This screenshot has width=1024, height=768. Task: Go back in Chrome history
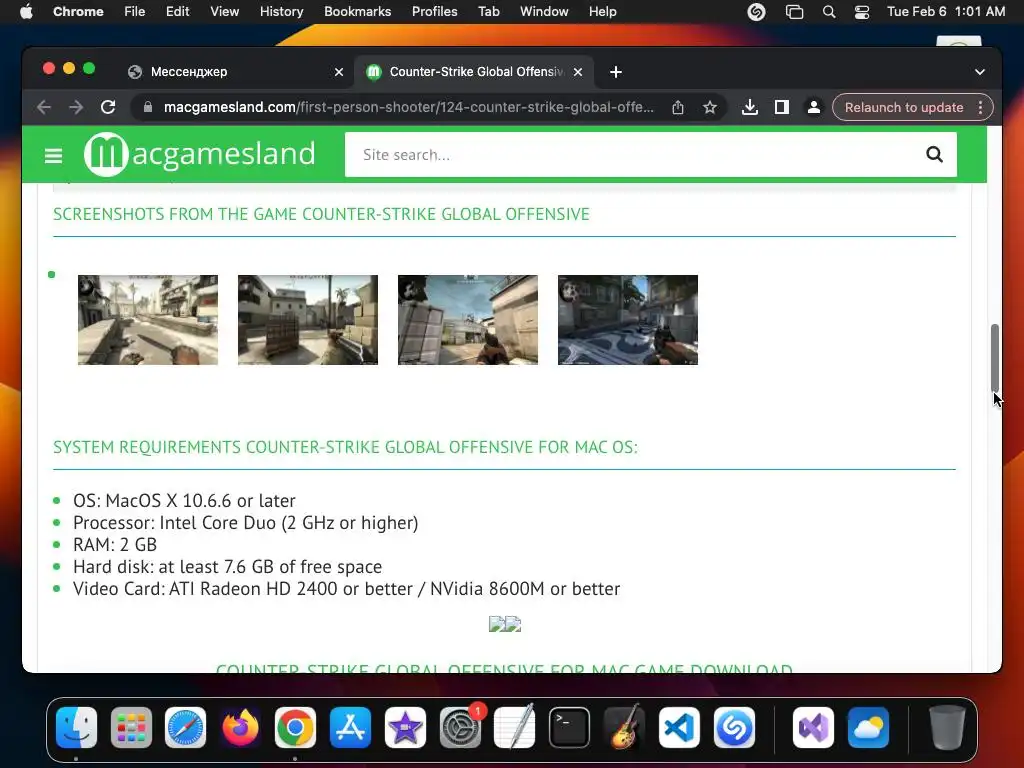click(44, 107)
